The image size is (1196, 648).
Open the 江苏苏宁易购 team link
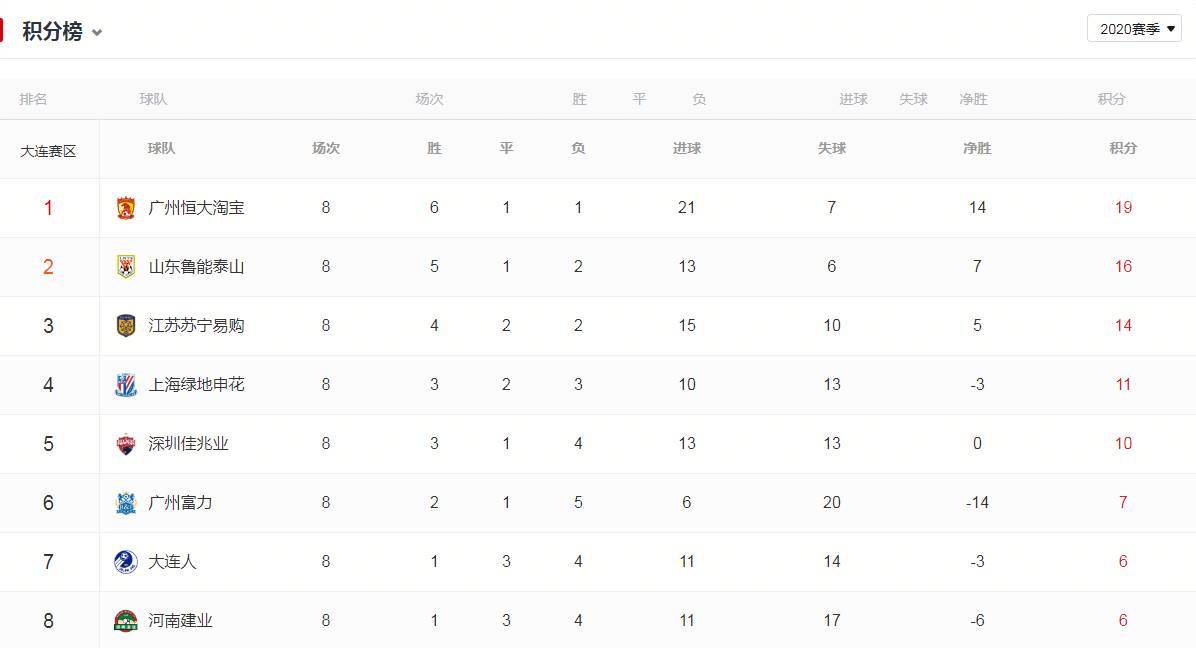point(196,326)
